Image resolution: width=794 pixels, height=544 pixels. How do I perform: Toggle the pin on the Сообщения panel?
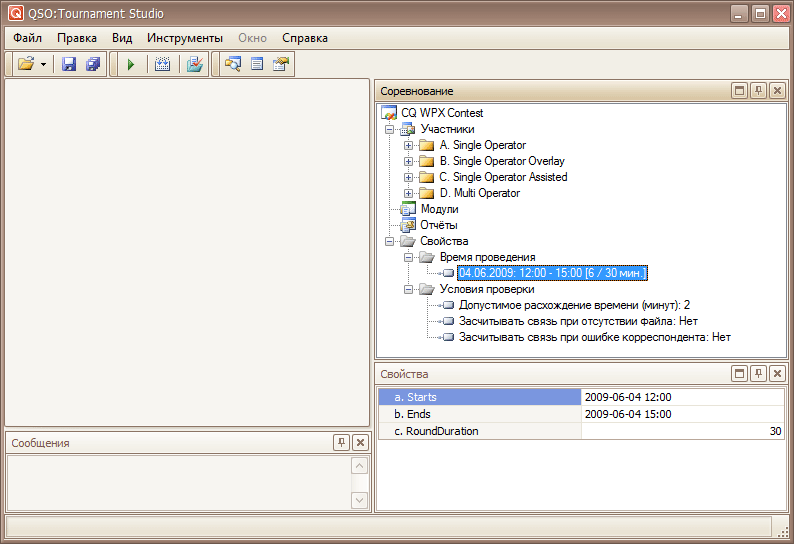(x=341, y=443)
